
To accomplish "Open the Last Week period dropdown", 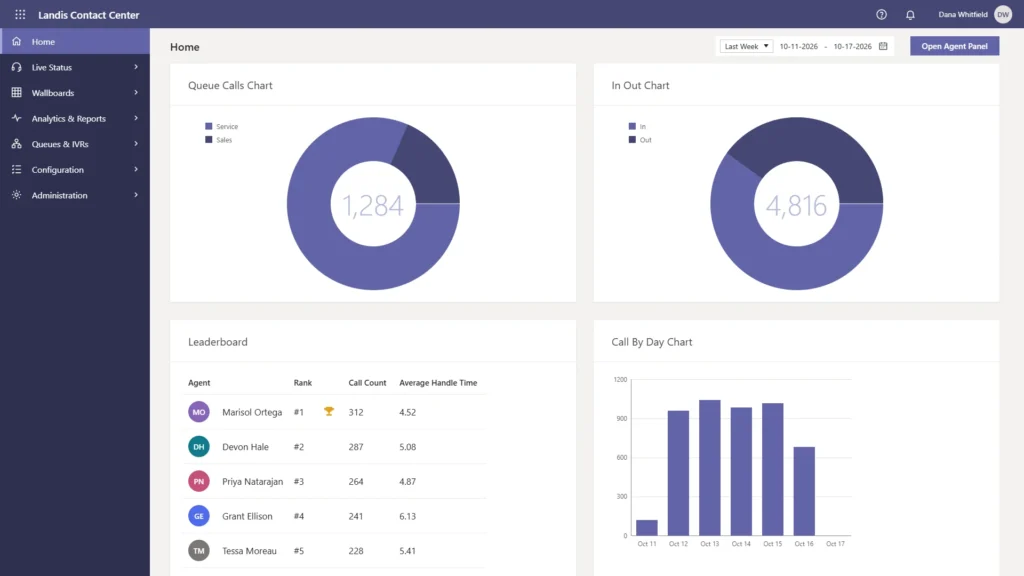I will pyautogui.click(x=746, y=46).
